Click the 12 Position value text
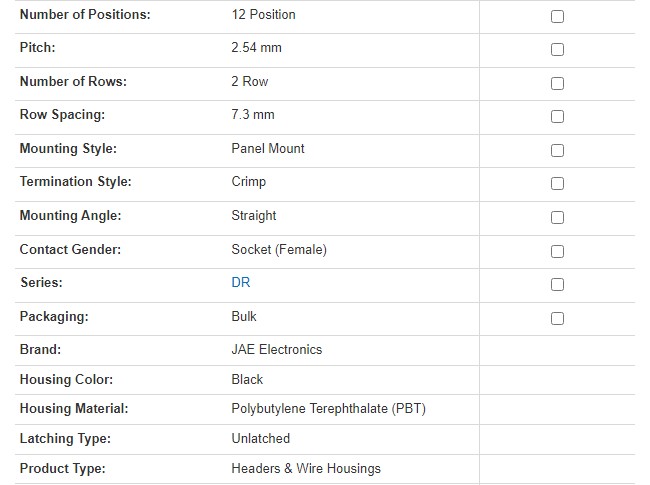This screenshot has height=485, width=650. (263, 15)
